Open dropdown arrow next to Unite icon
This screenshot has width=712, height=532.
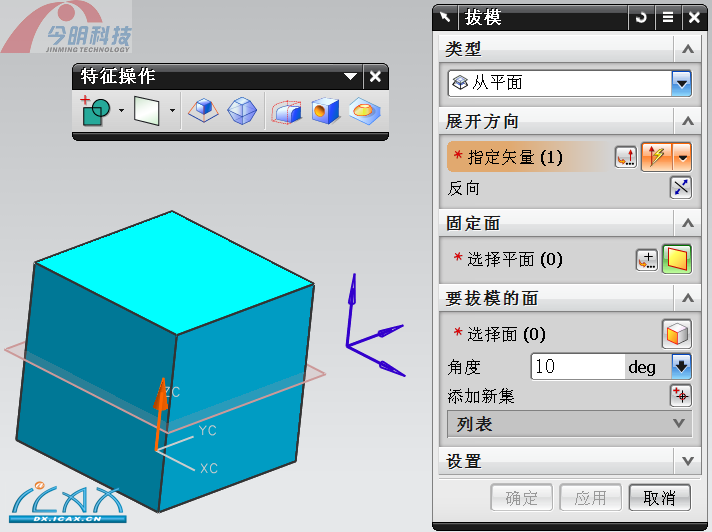(x=121, y=110)
